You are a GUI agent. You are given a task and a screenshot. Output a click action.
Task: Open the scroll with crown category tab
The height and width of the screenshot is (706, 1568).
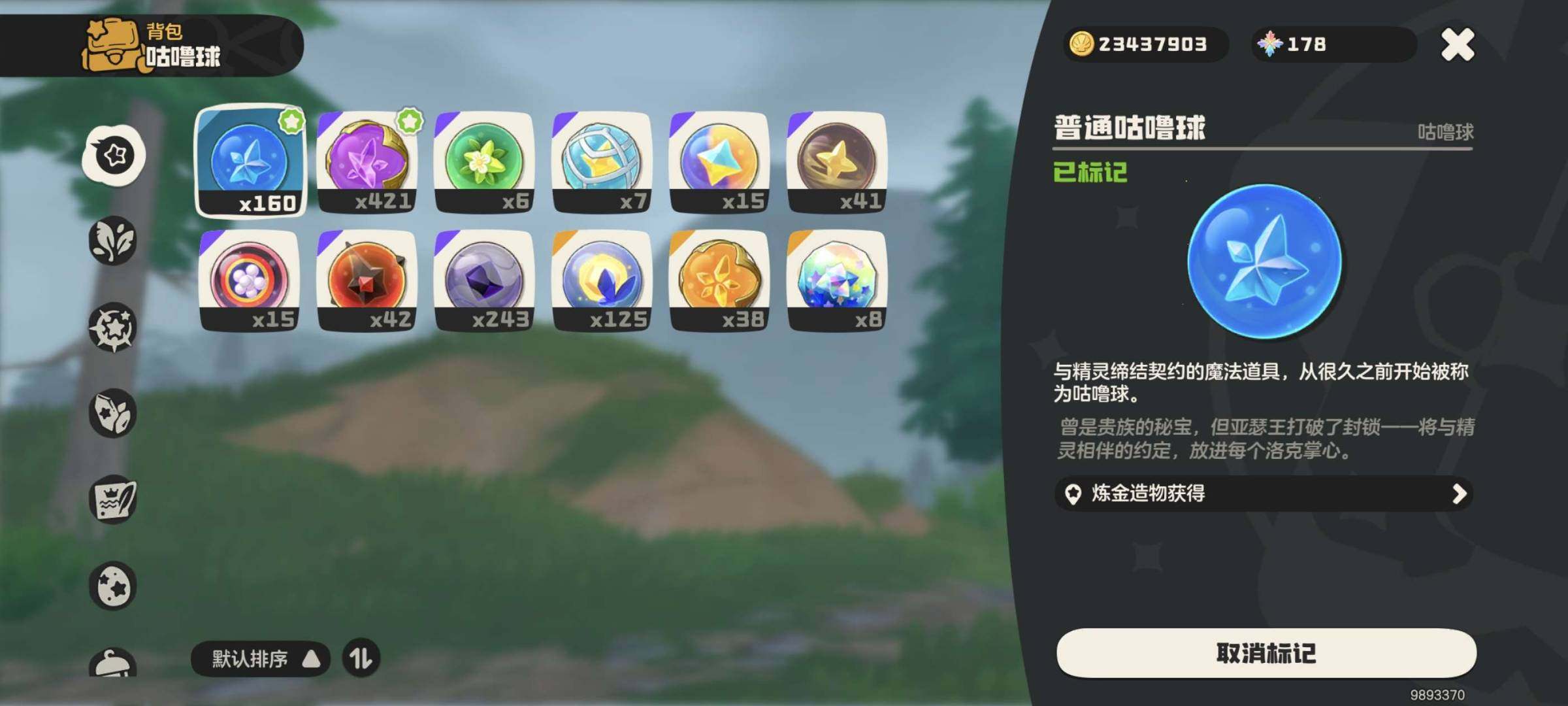tap(113, 499)
